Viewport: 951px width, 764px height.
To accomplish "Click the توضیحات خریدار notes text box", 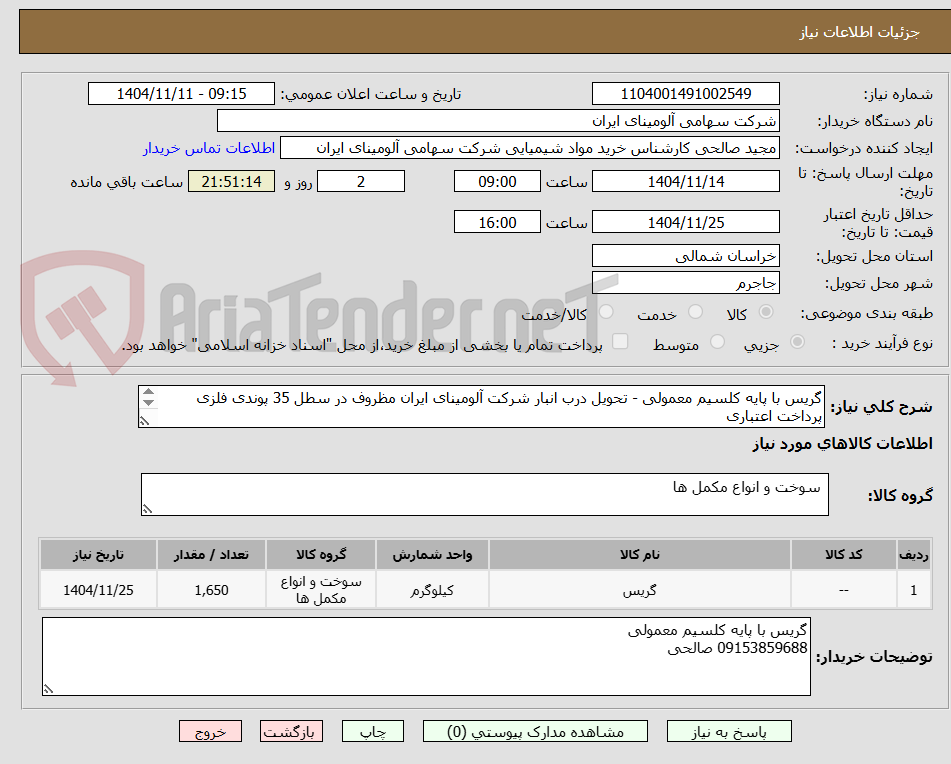I will [x=426, y=657].
